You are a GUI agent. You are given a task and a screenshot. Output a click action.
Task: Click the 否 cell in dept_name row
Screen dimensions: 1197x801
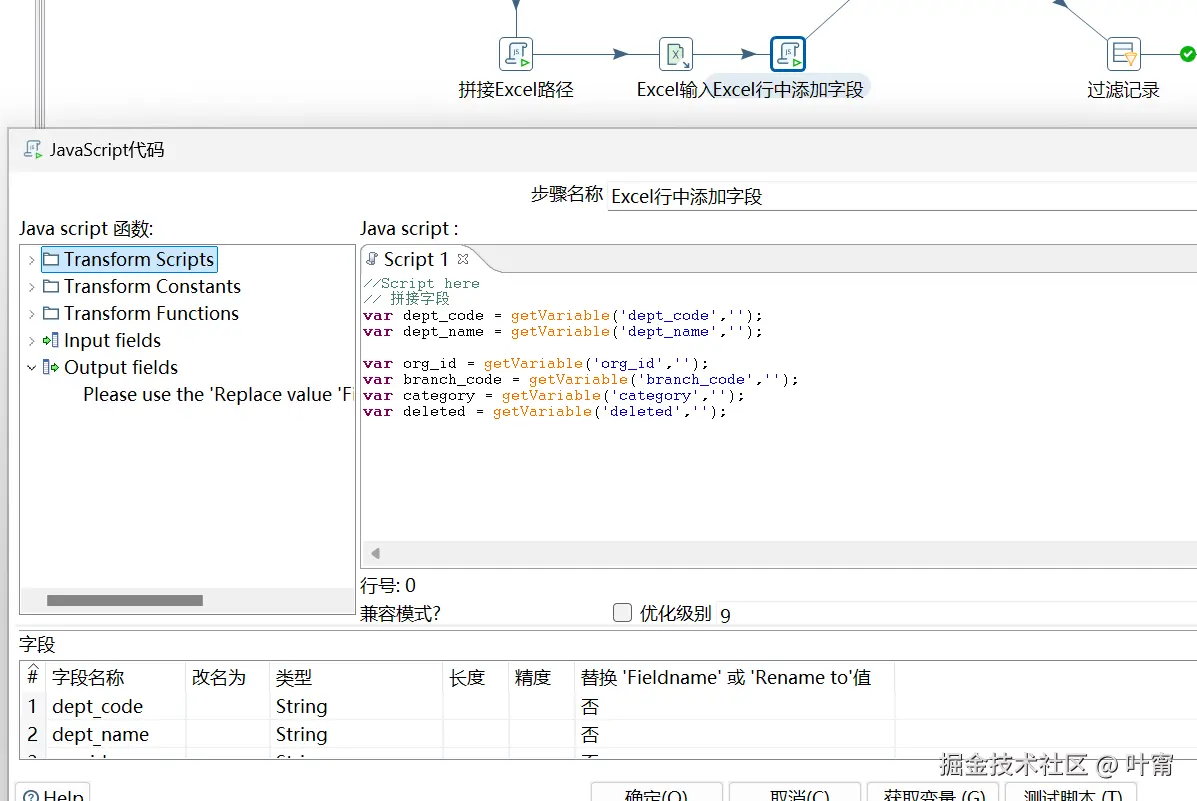click(x=734, y=734)
